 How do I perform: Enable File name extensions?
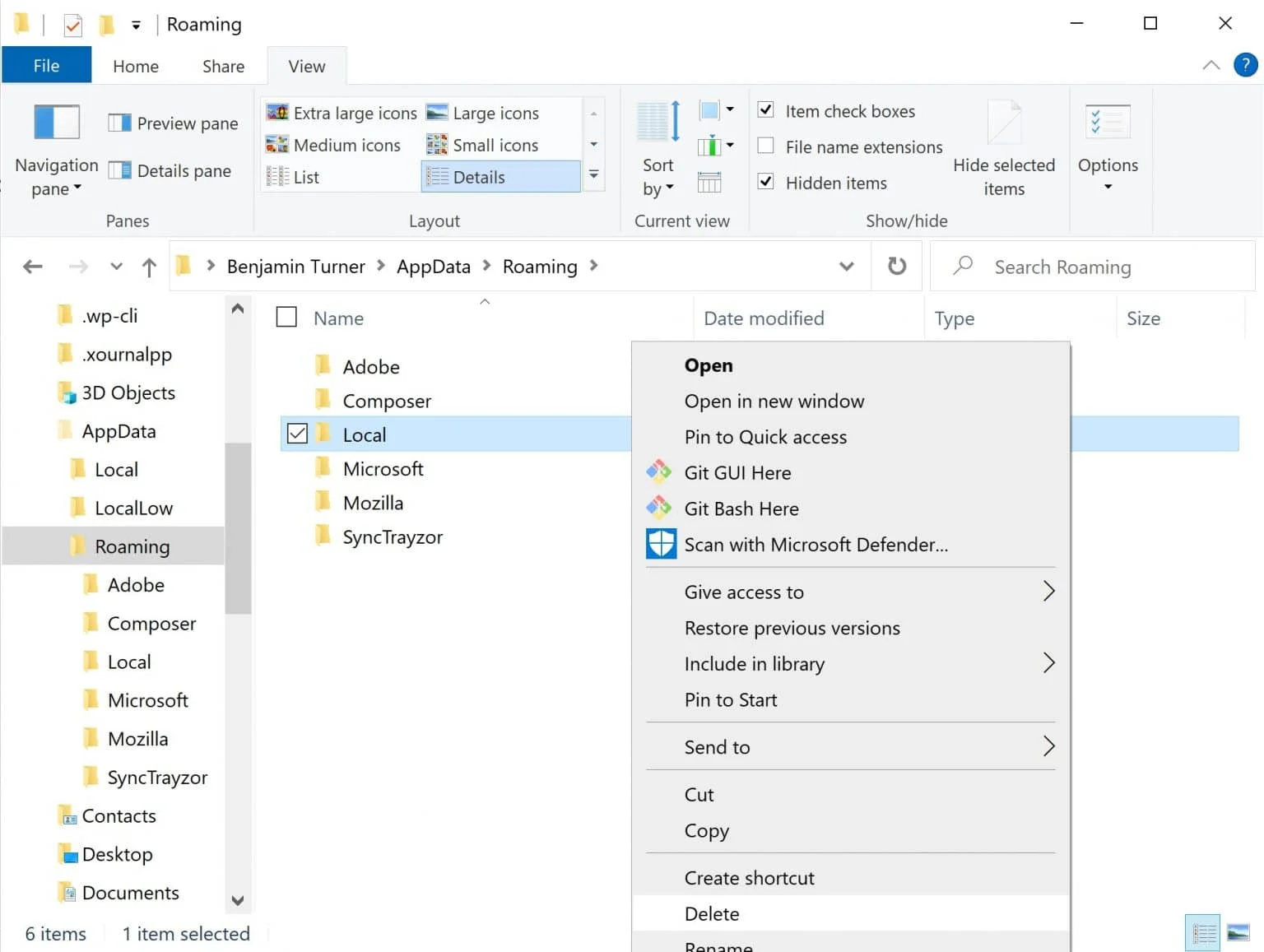click(x=765, y=146)
